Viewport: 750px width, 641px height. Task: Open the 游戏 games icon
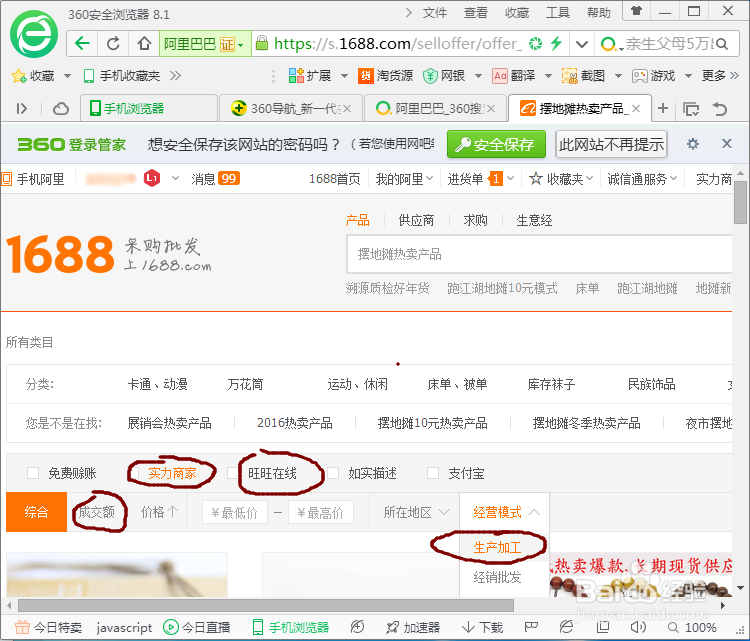click(640, 76)
